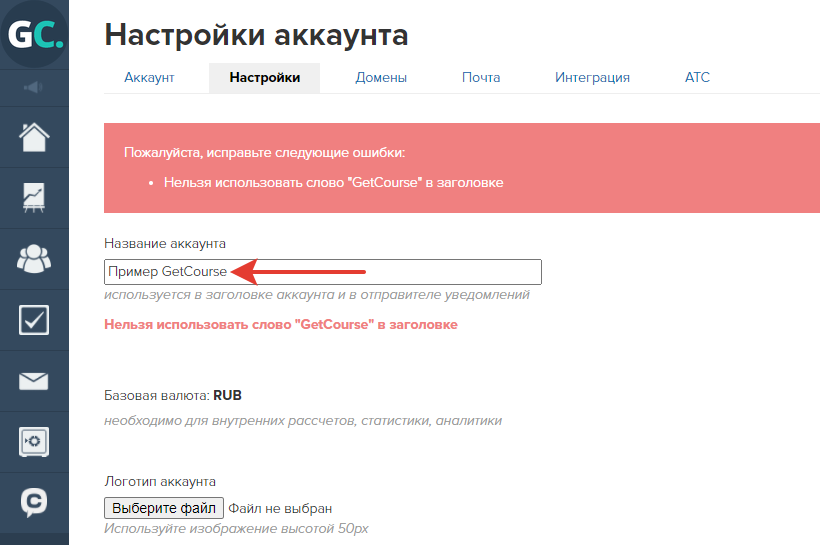This screenshot has height=545, width=820.
Task: Open the training chart board icon
Action: 34,198
